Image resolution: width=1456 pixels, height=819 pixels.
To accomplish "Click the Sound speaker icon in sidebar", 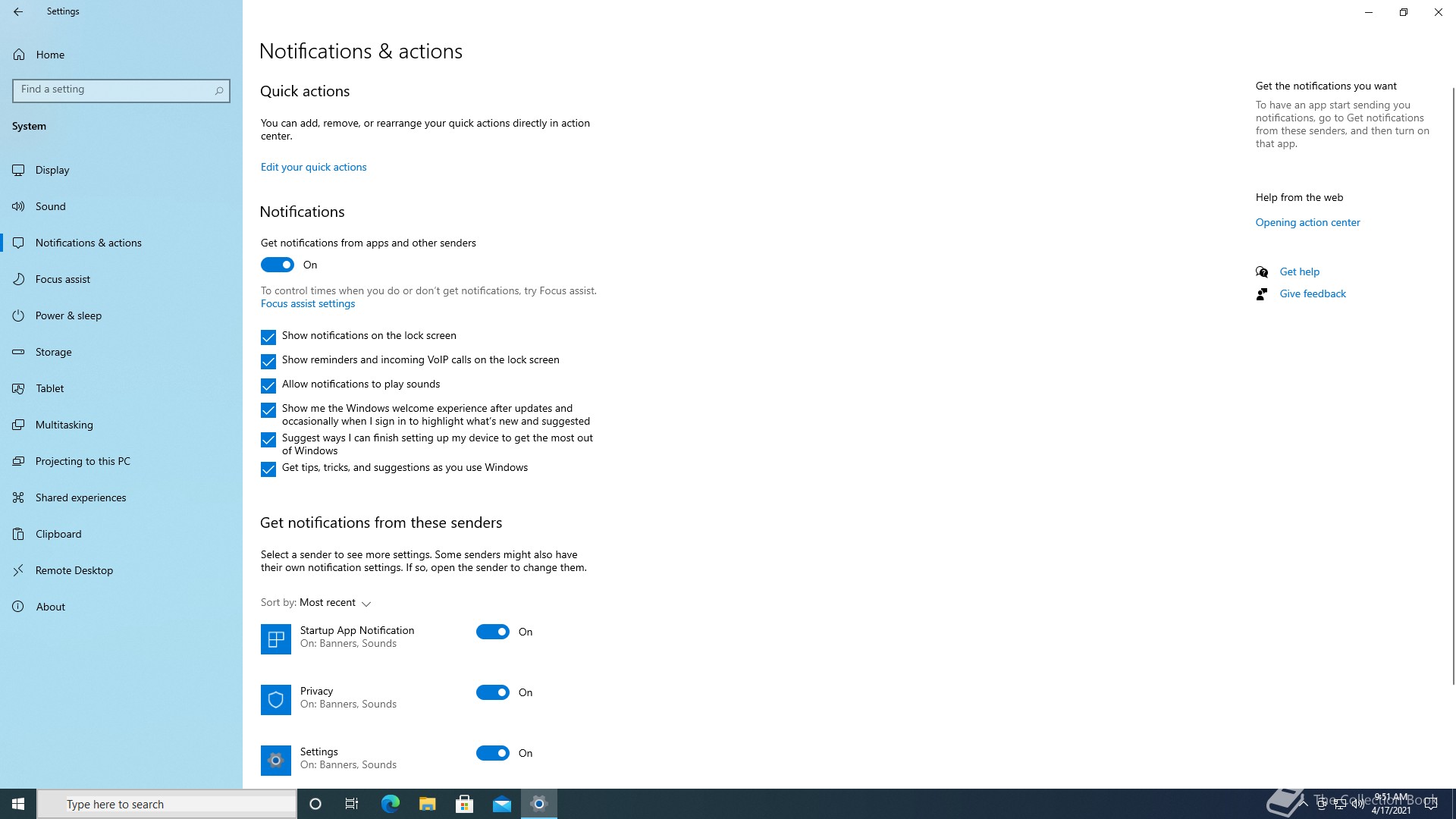I will click(19, 206).
